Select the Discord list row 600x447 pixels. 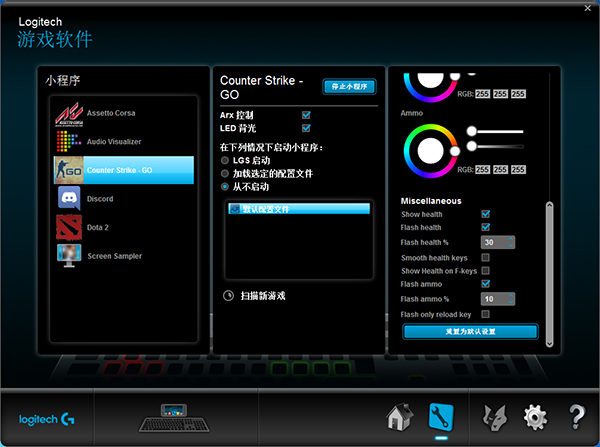pos(124,199)
